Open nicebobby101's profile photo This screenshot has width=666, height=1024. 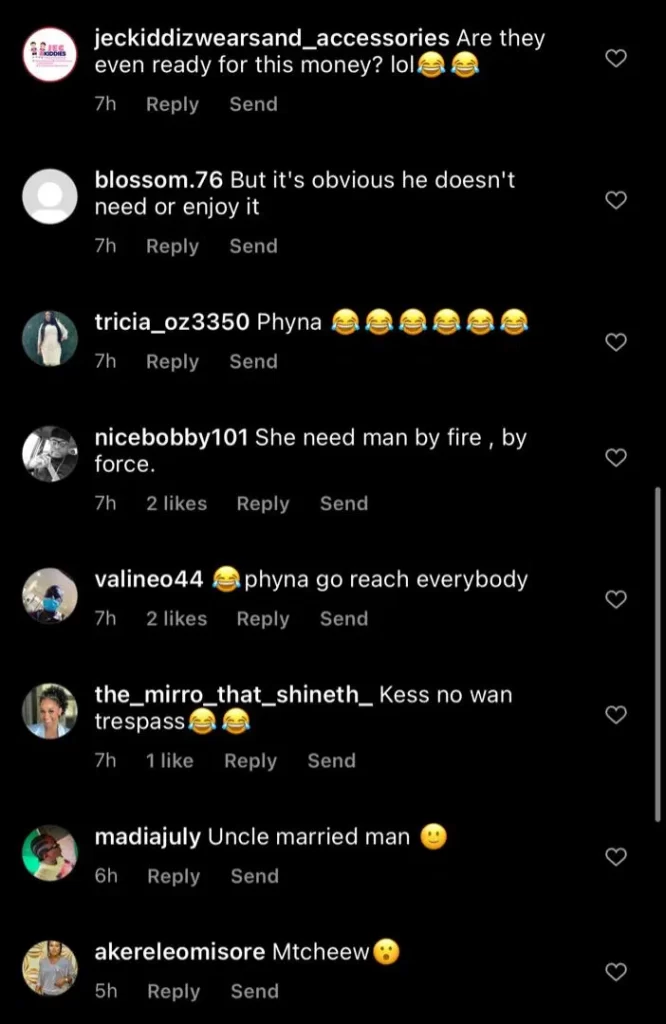pos(50,454)
